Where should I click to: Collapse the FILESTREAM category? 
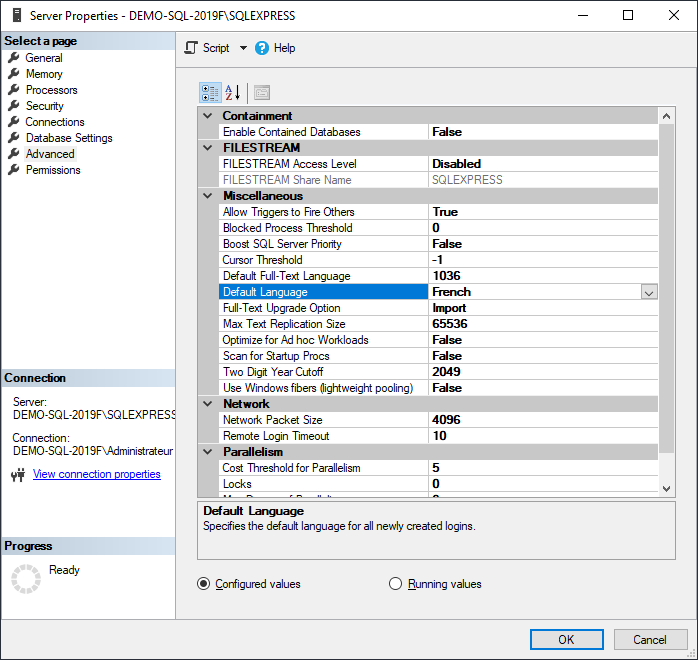pos(207,148)
